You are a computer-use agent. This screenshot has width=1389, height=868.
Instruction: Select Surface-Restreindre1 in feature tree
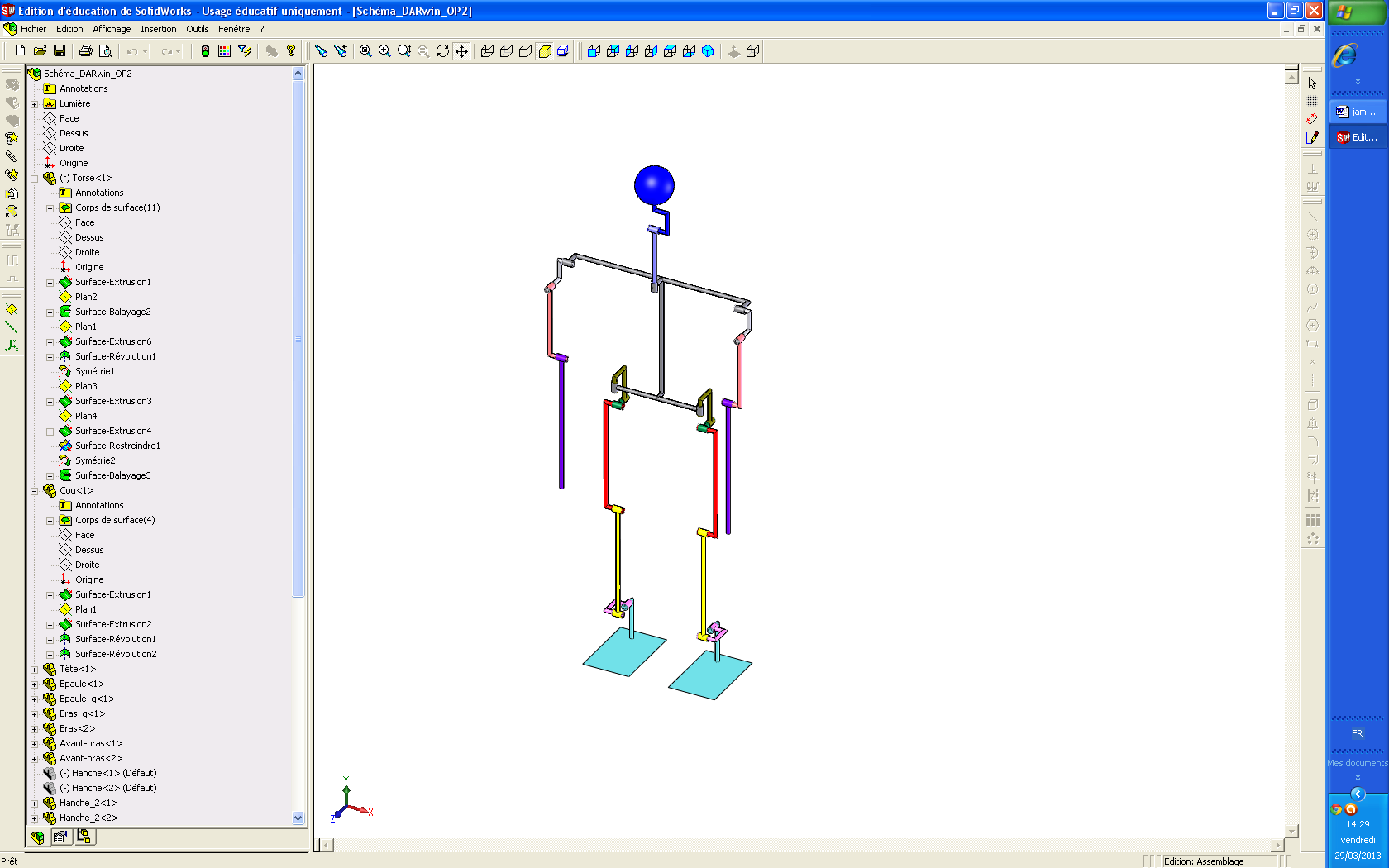point(117,446)
